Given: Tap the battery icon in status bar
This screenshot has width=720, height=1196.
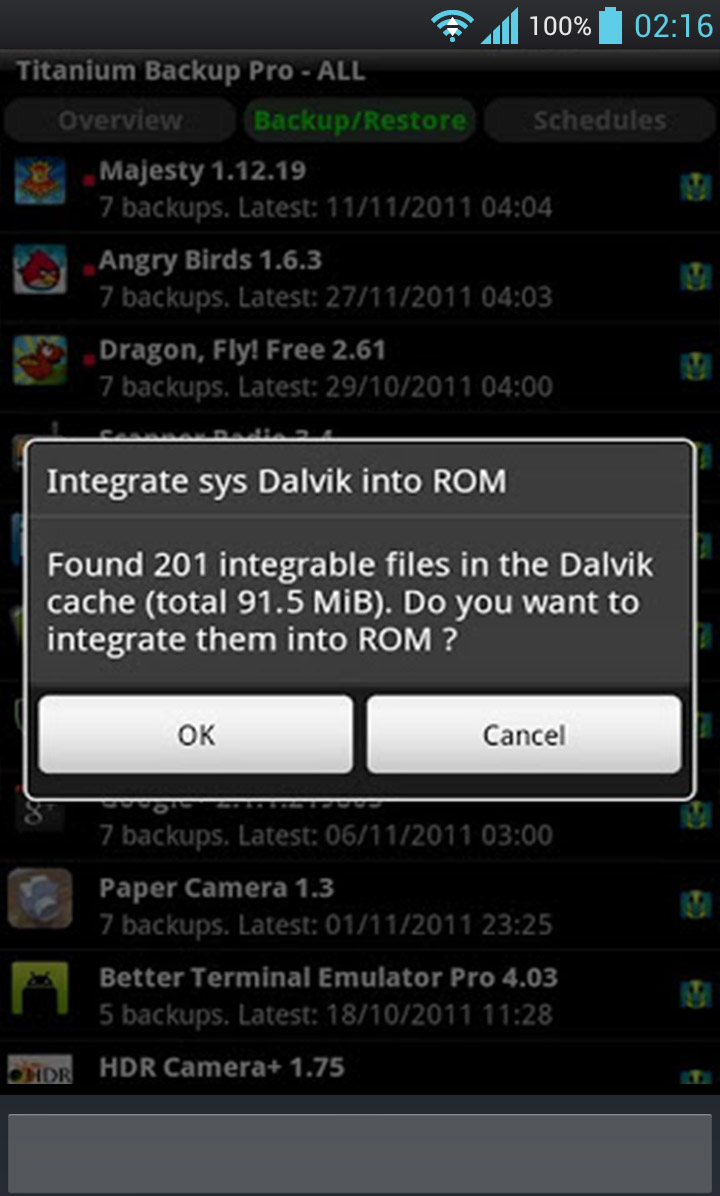Looking at the screenshot, I should coord(610,25).
